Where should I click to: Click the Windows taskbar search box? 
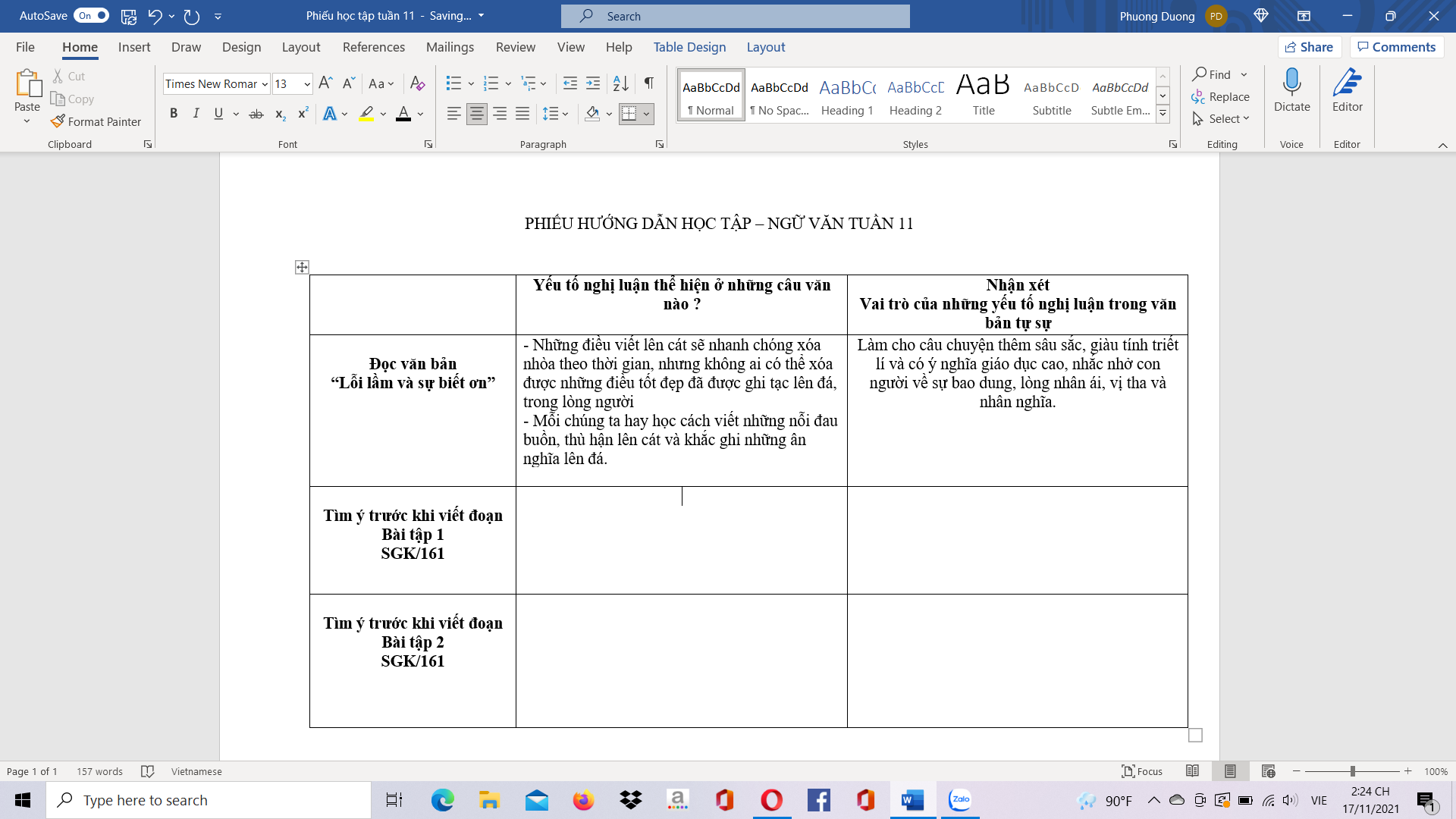(x=209, y=800)
